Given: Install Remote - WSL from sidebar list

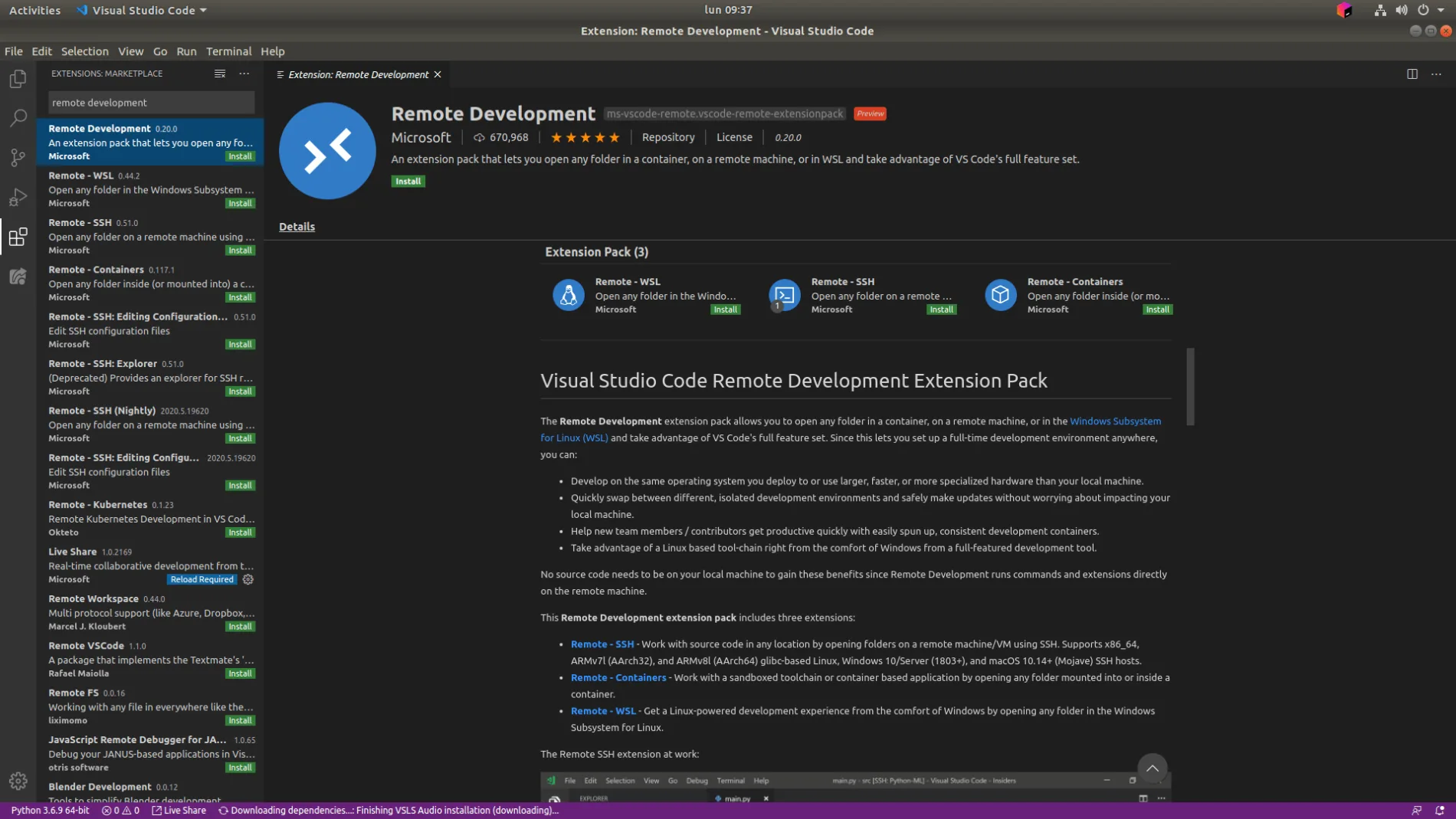Looking at the screenshot, I should click(x=240, y=204).
